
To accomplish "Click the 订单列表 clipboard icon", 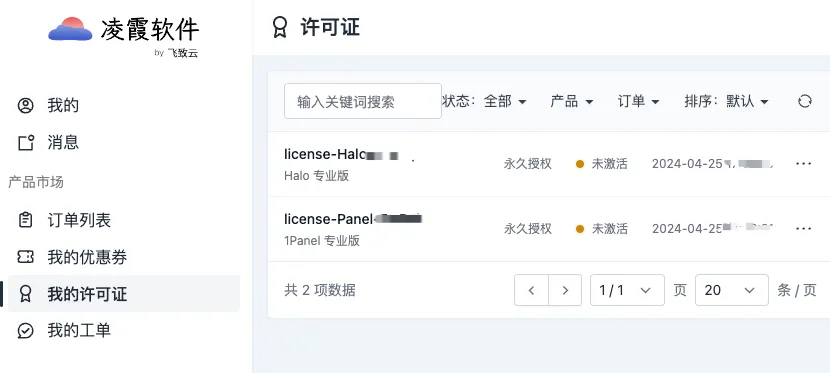I will 25,220.
